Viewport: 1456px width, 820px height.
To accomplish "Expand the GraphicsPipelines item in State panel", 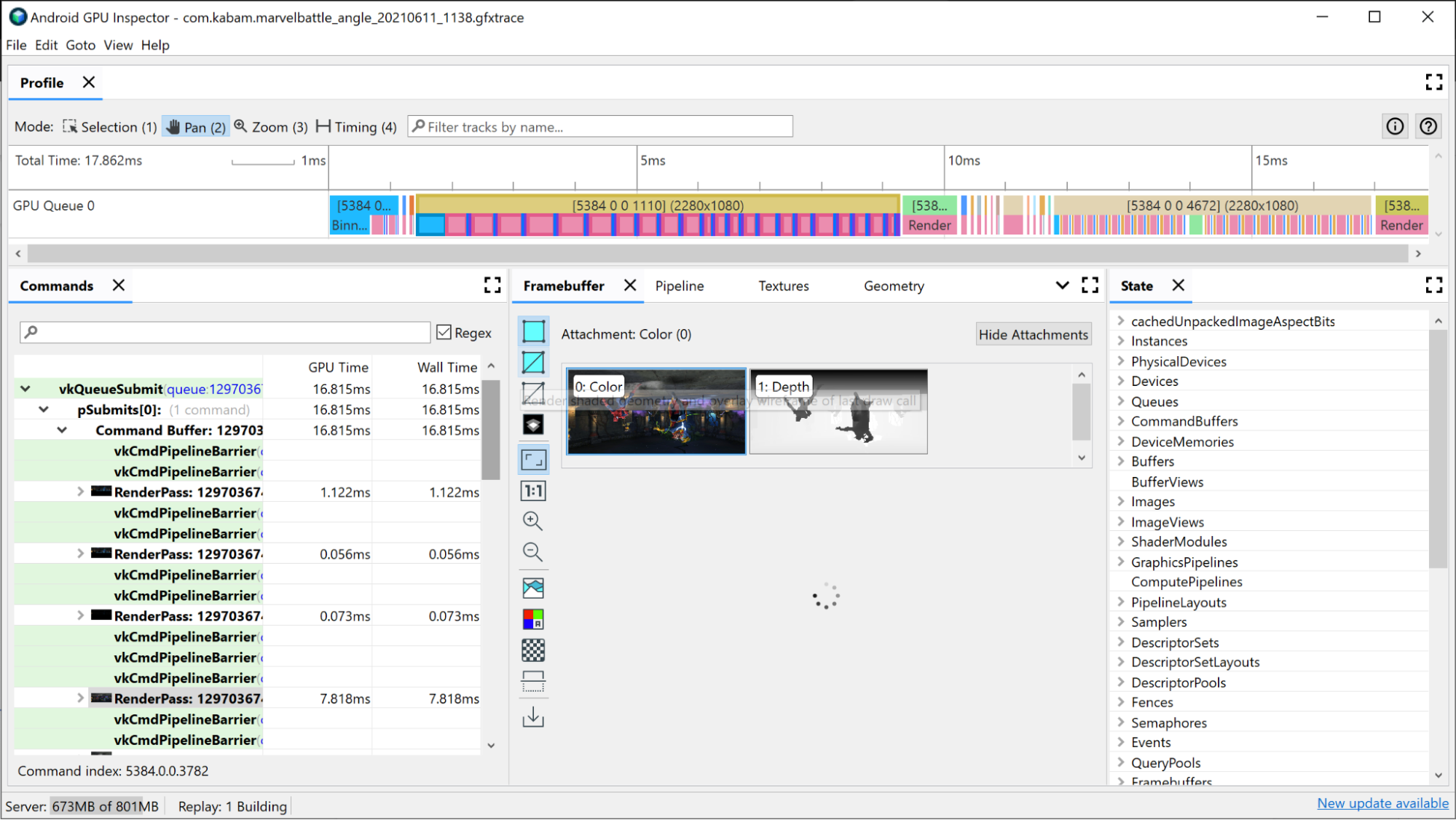I will (x=1120, y=561).
